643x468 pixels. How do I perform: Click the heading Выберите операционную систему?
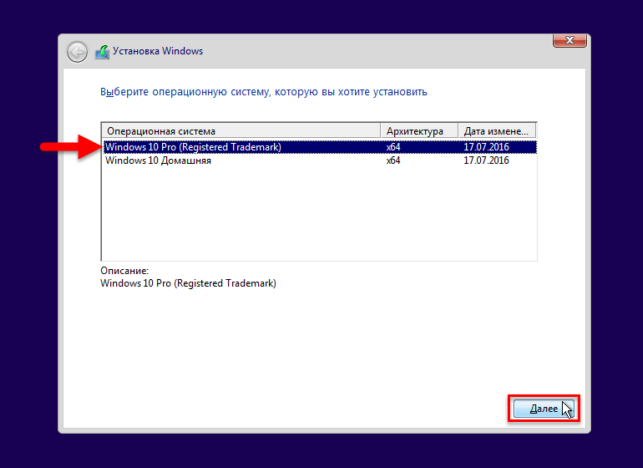coord(264,92)
